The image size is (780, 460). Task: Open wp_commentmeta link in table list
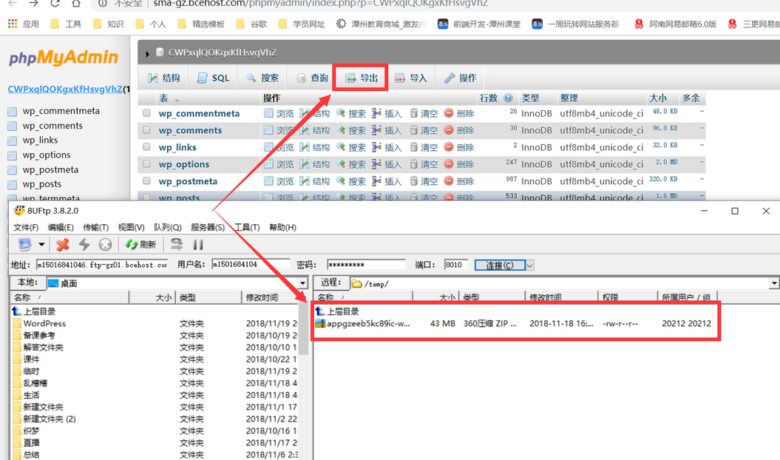199,113
